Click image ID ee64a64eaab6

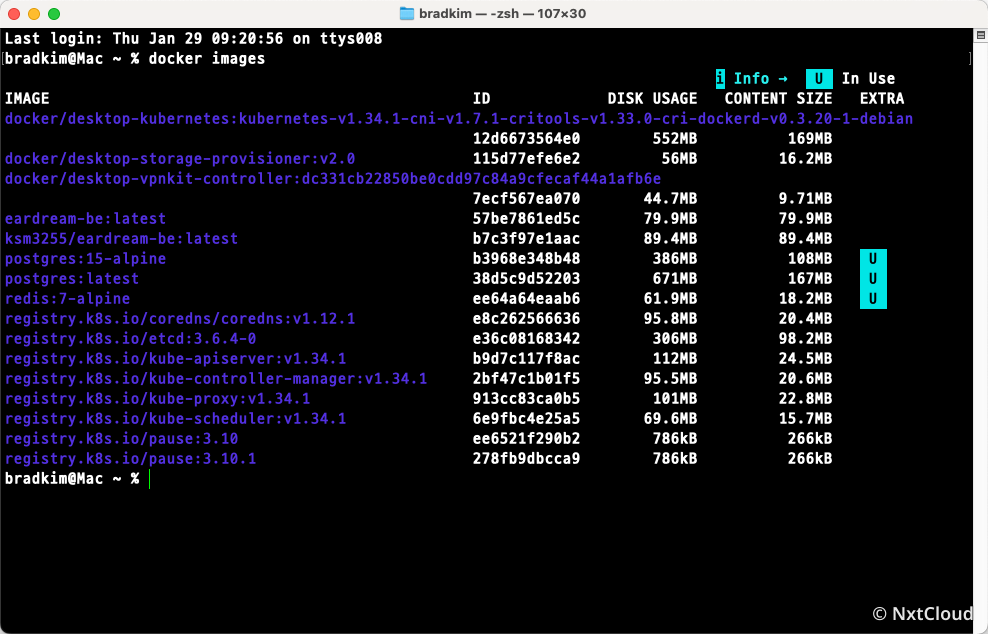tap(526, 299)
